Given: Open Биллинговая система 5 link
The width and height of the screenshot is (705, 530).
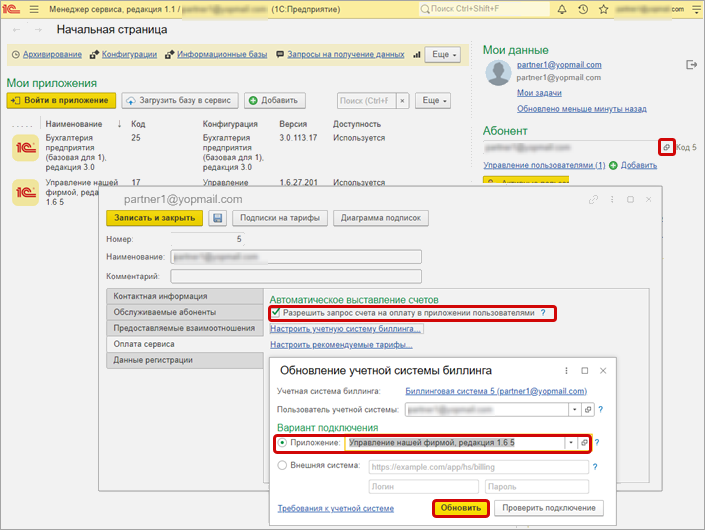Looking at the screenshot, I should pyautogui.click(x=496, y=391).
